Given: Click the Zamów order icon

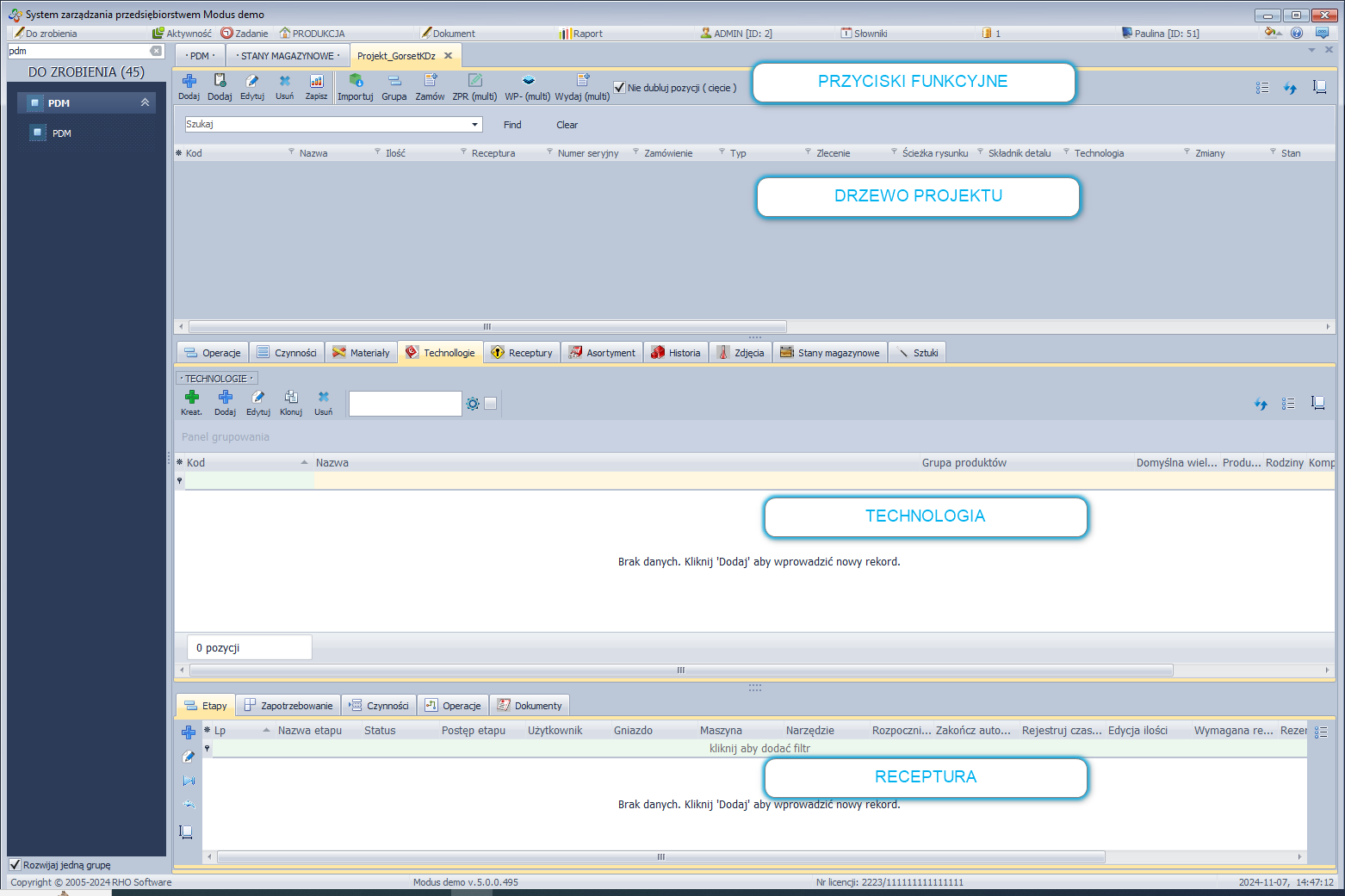Looking at the screenshot, I should 430,81.
